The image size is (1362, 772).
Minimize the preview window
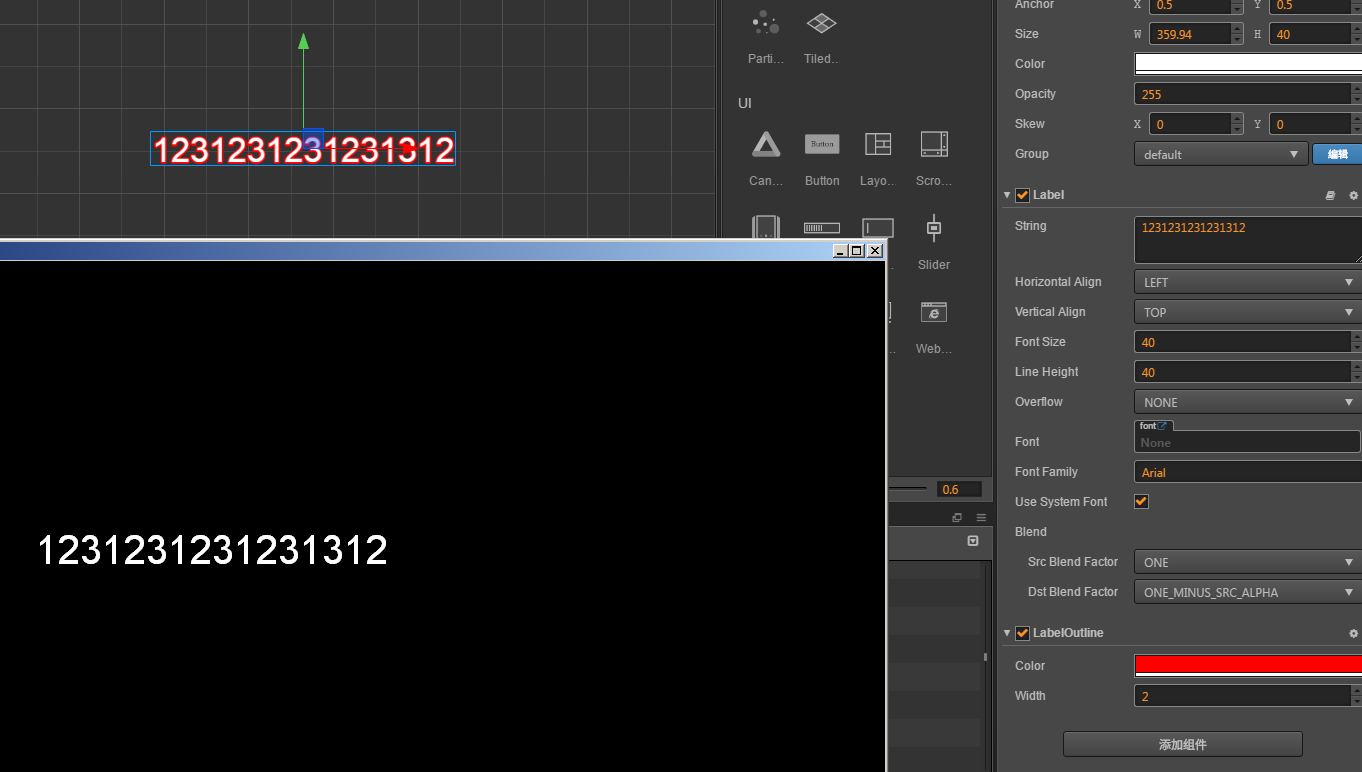[840, 250]
